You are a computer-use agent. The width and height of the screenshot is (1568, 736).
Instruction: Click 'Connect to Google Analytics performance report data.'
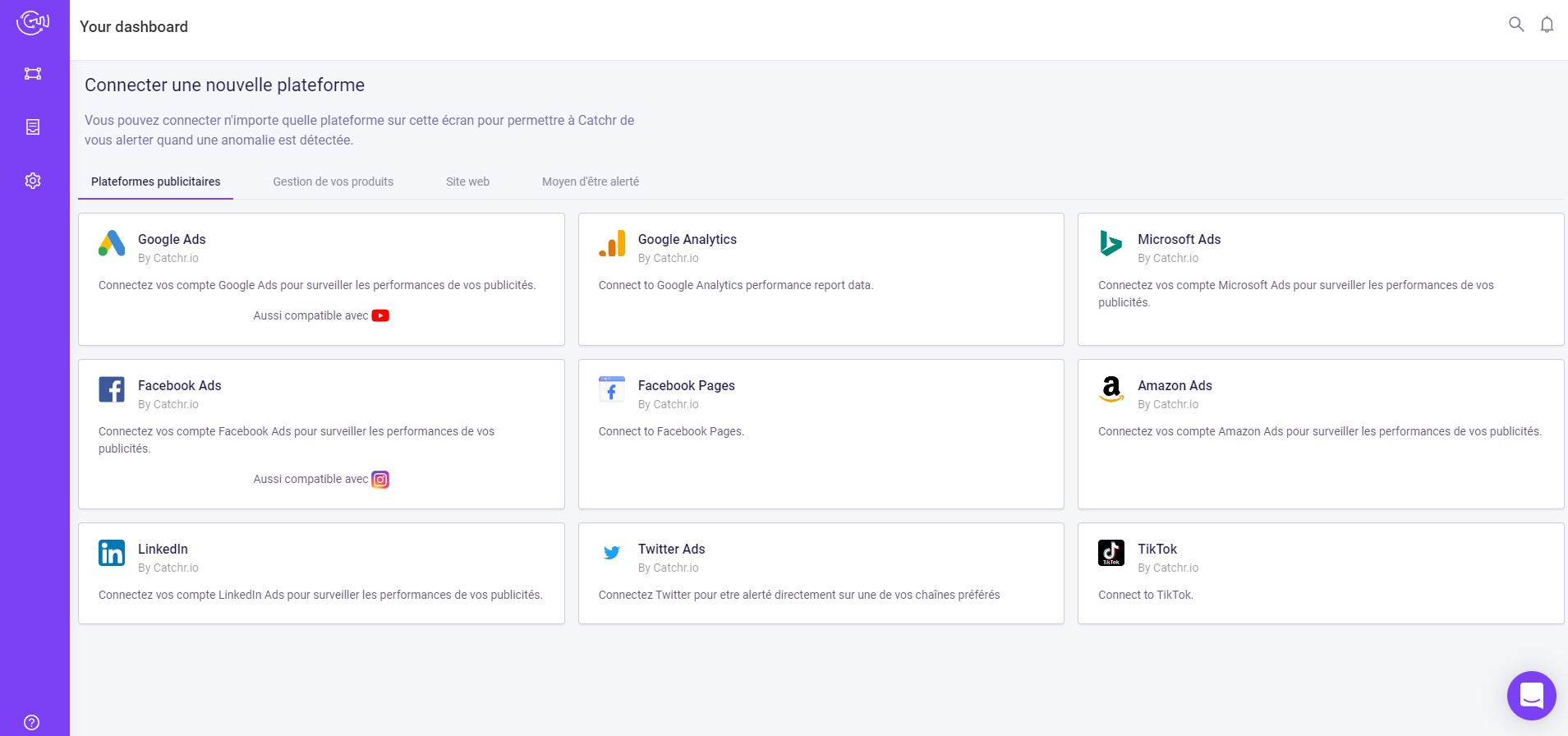coord(736,285)
